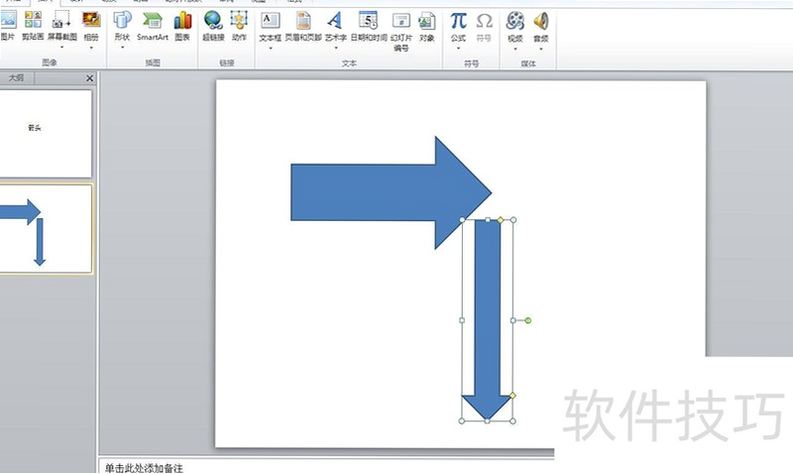This screenshot has height=474, width=793.
Task: Expand the 公式 equation dropdown
Action: click(458, 48)
